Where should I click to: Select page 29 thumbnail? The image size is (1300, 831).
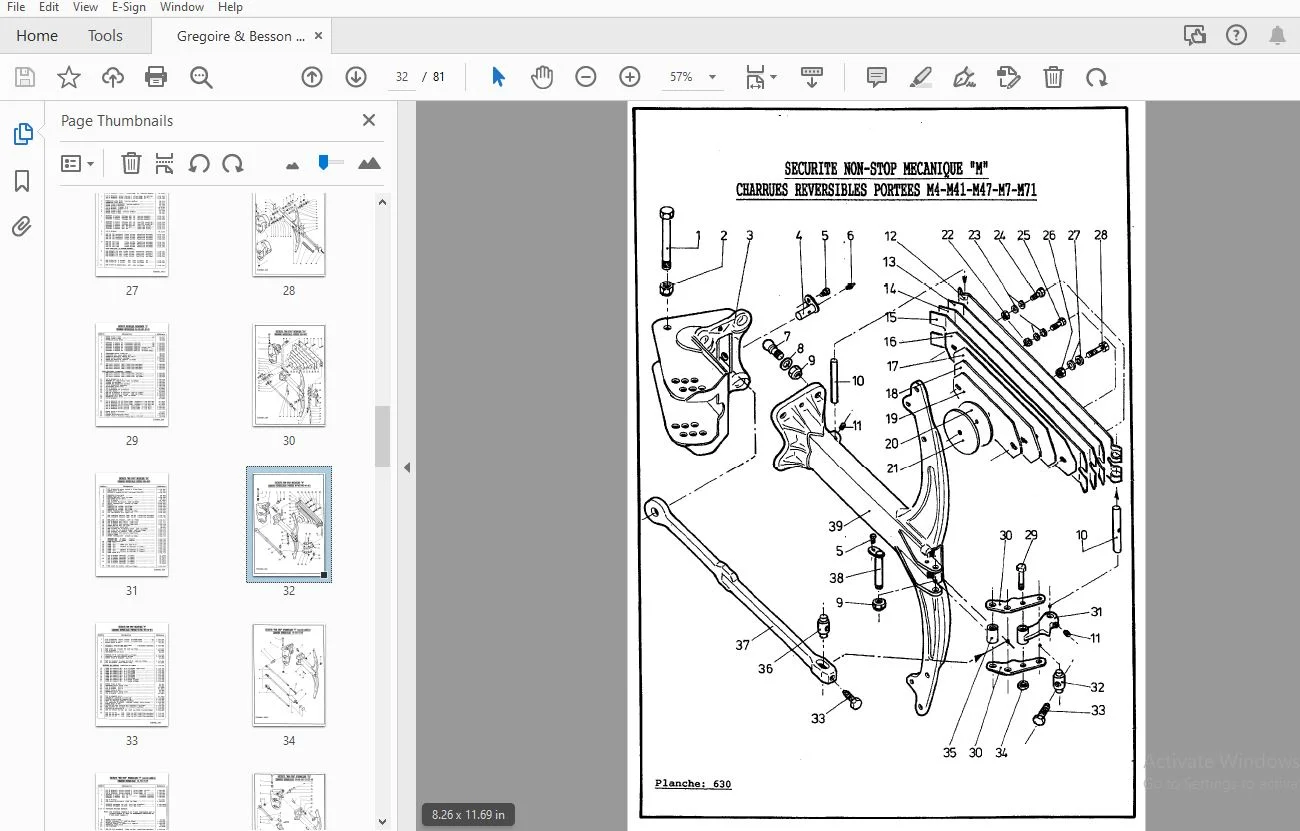(132, 375)
